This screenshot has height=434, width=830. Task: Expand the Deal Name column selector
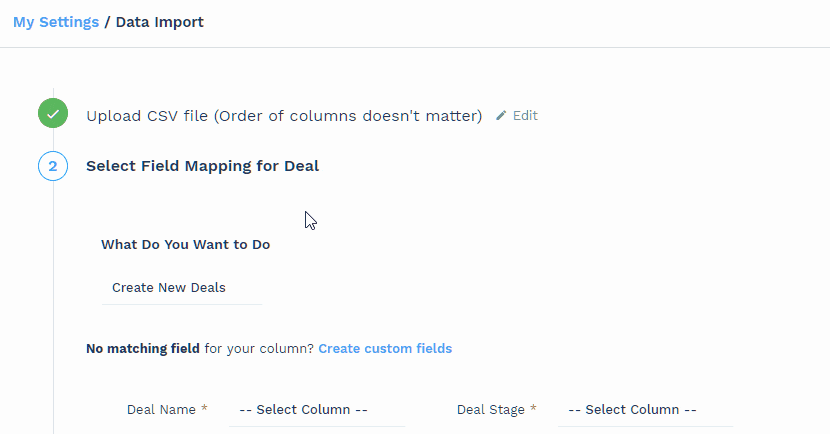tap(316, 410)
